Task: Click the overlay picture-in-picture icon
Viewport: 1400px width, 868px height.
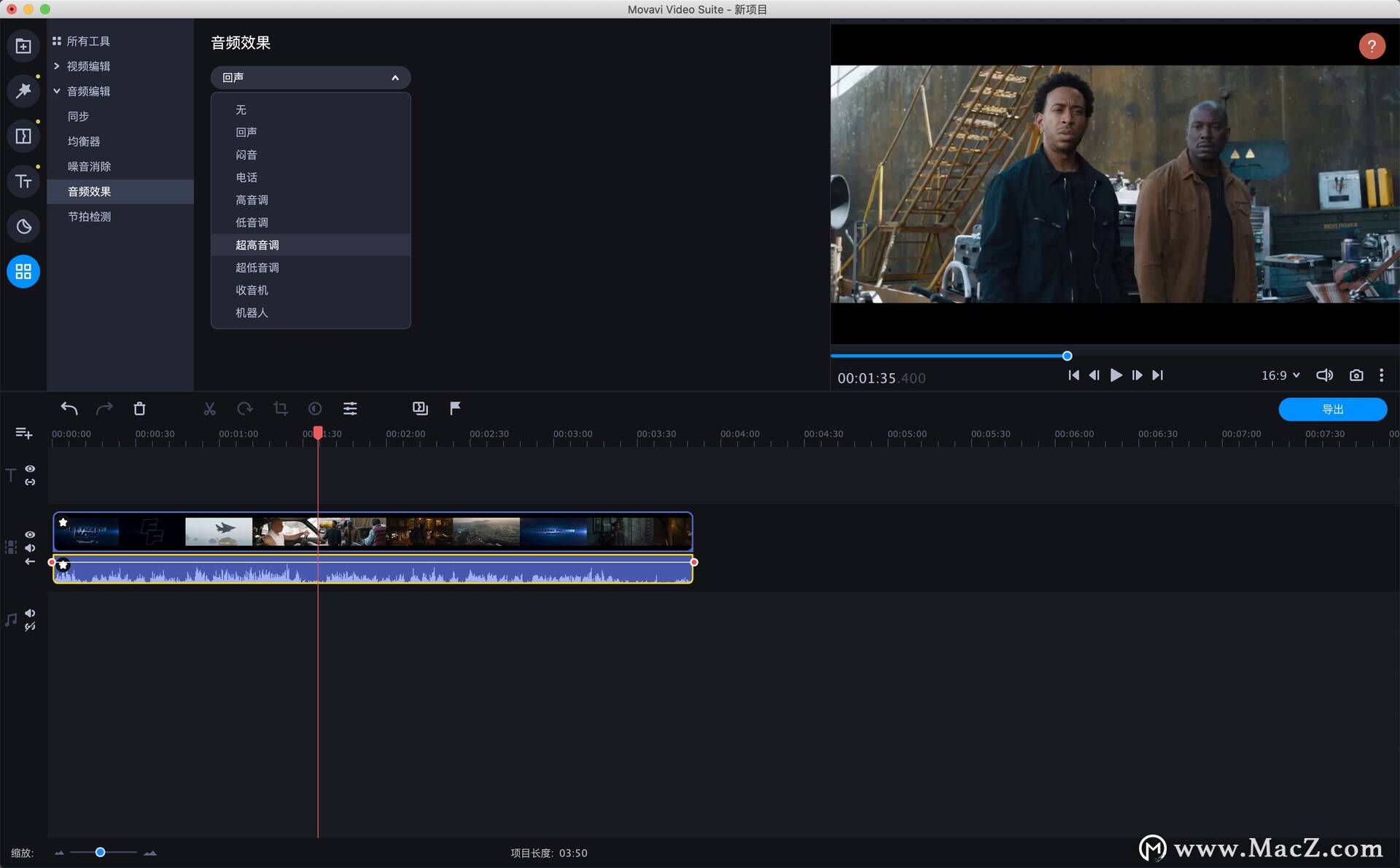Action: [x=420, y=409]
